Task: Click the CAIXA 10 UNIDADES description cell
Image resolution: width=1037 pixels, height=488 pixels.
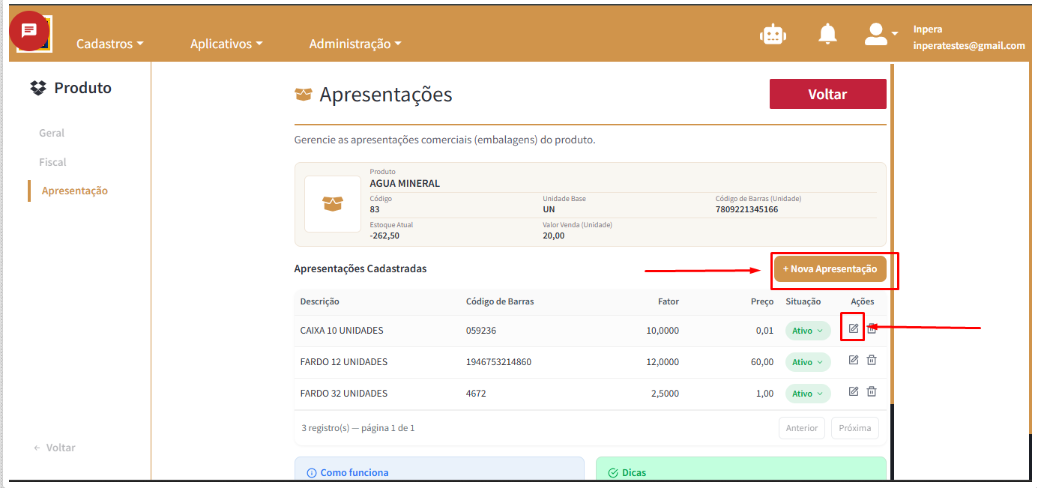Action: click(341, 331)
